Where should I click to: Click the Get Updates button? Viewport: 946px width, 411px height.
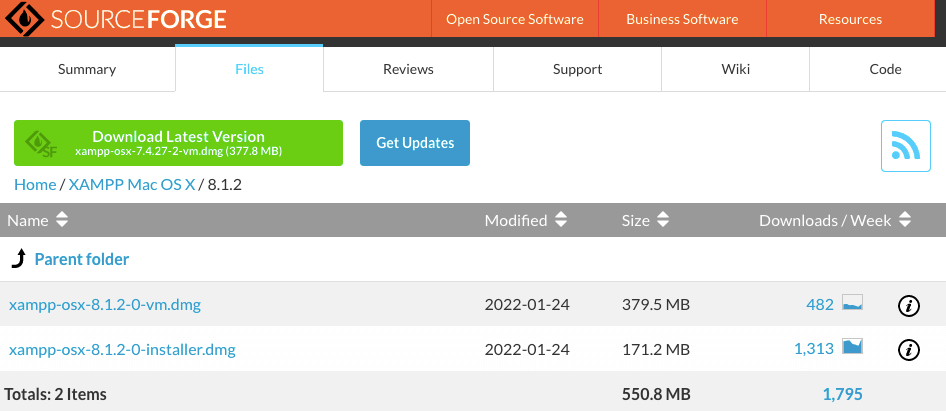[415, 143]
